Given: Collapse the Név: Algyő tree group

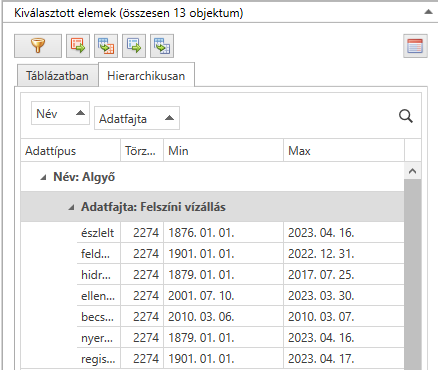Looking at the screenshot, I should [43, 178].
